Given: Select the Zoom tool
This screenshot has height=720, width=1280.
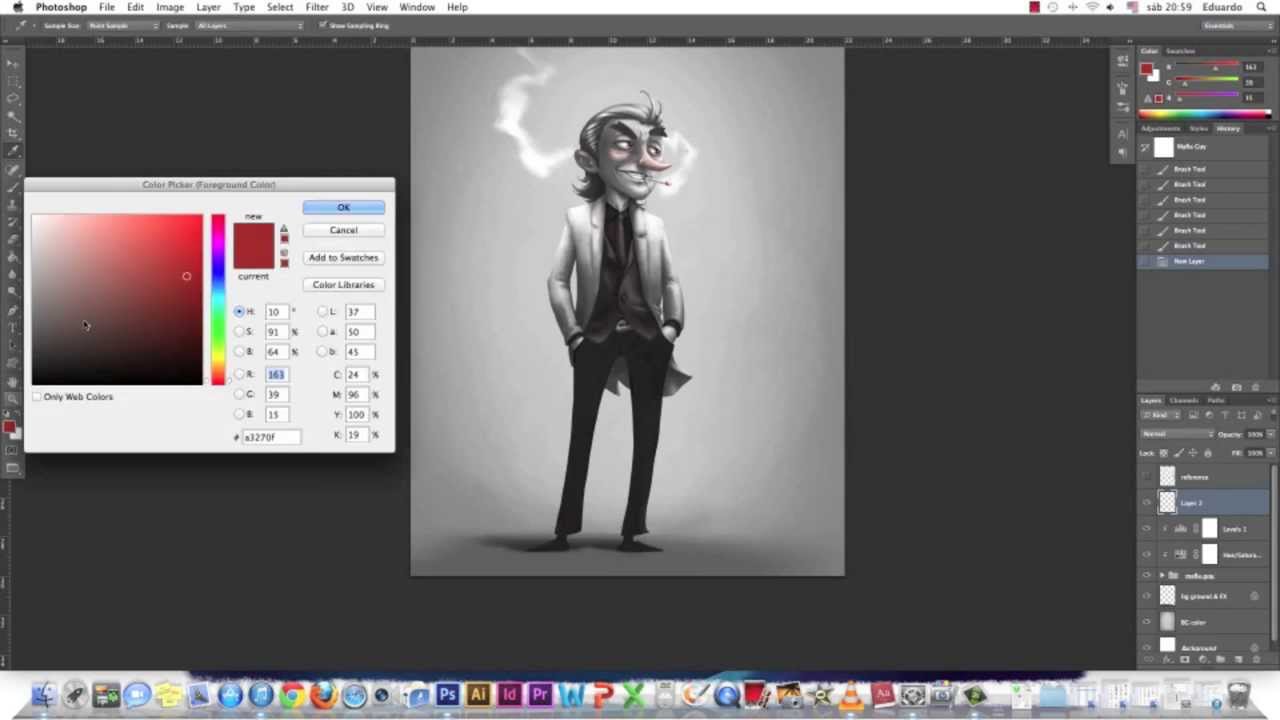Looking at the screenshot, I should pos(13,397).
